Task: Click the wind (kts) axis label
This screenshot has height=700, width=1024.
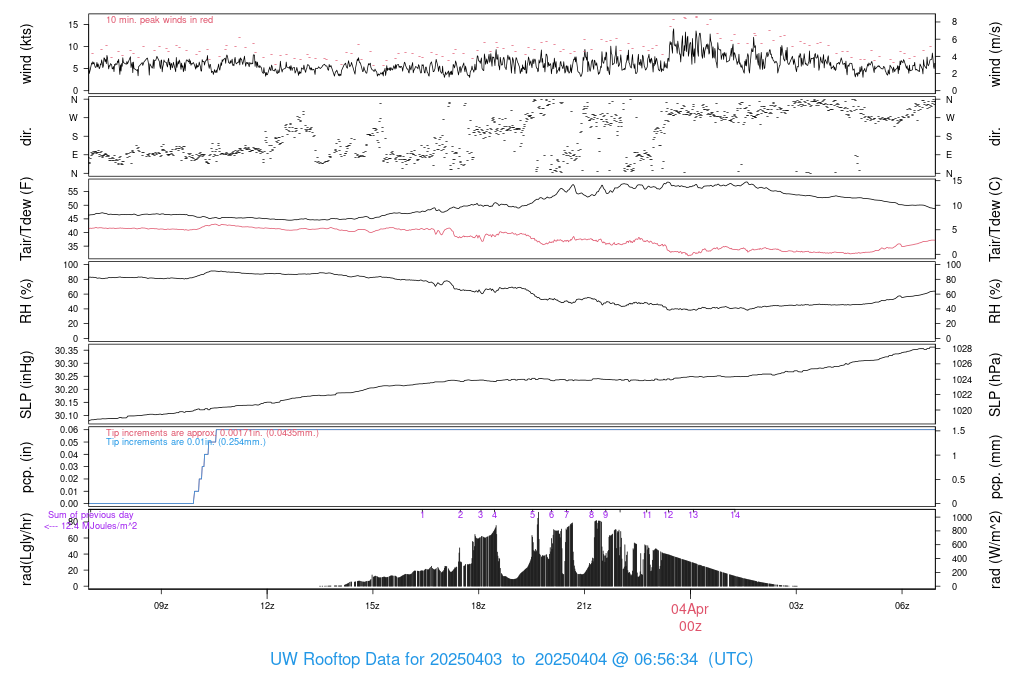Action: click(x=26, y=54)
